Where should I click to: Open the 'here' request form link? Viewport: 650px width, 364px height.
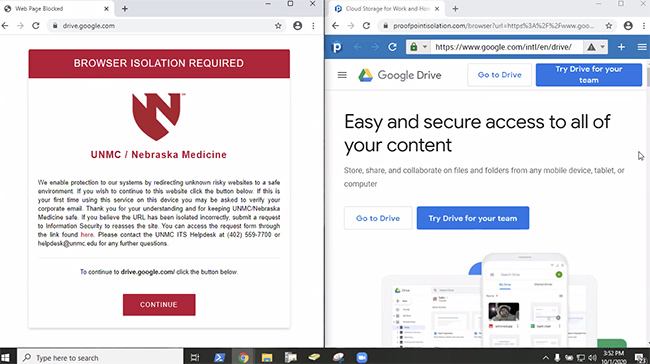pos(87,235)
